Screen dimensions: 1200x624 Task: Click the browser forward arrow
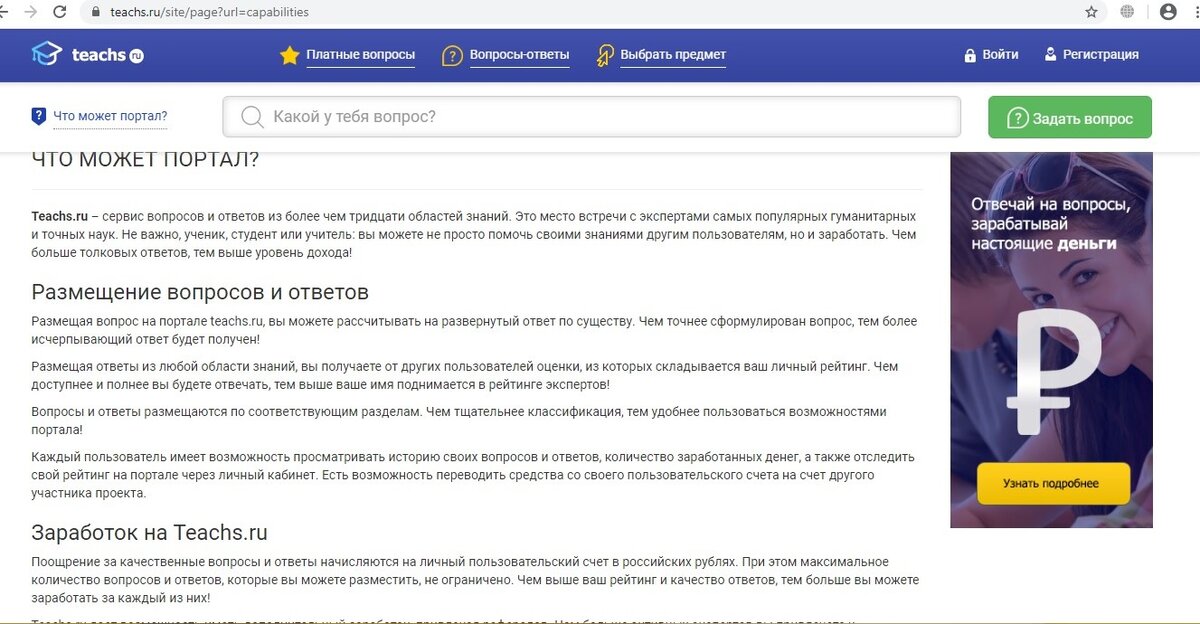[x=31, y=12]
